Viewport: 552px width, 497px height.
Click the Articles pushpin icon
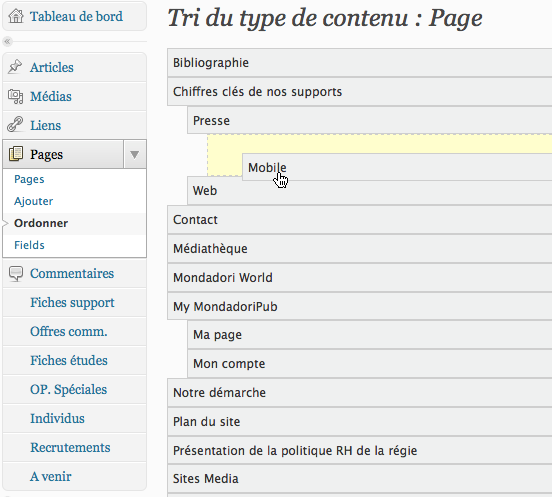15,67
